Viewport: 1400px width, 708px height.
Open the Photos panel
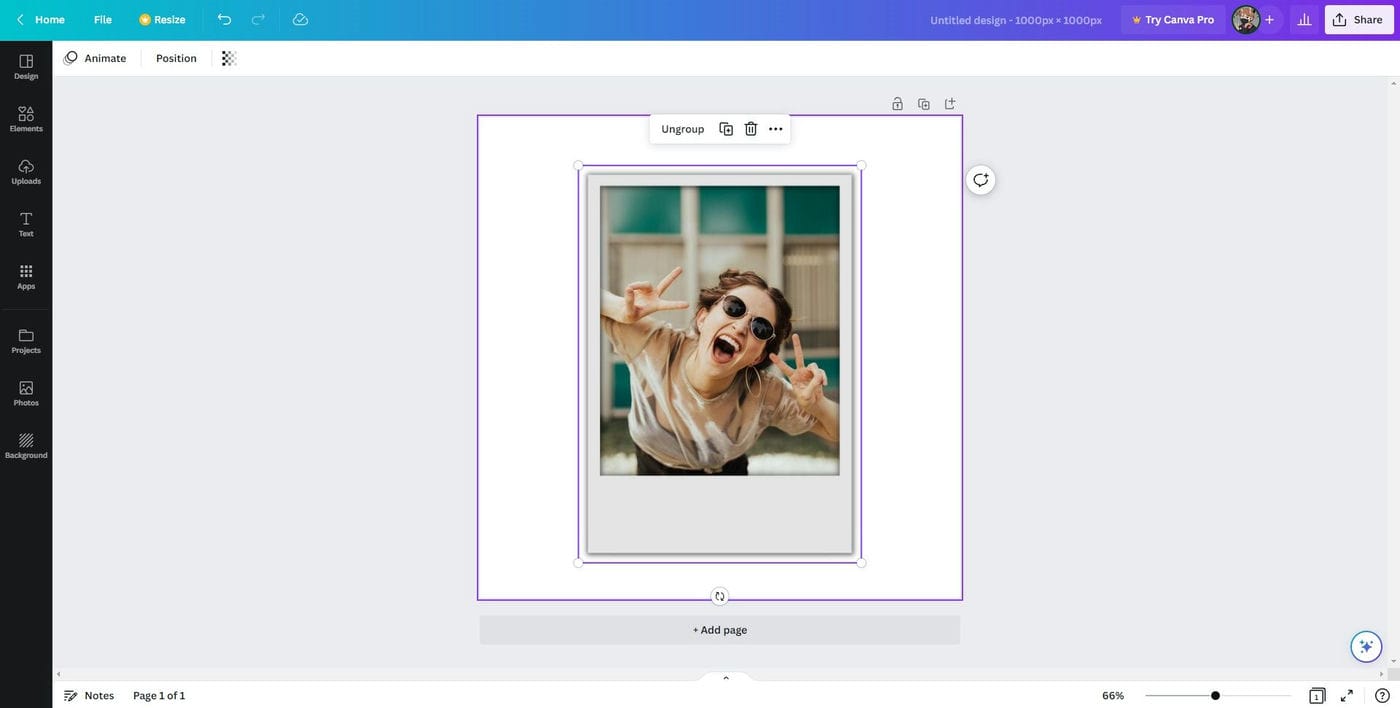click(26, 389)
